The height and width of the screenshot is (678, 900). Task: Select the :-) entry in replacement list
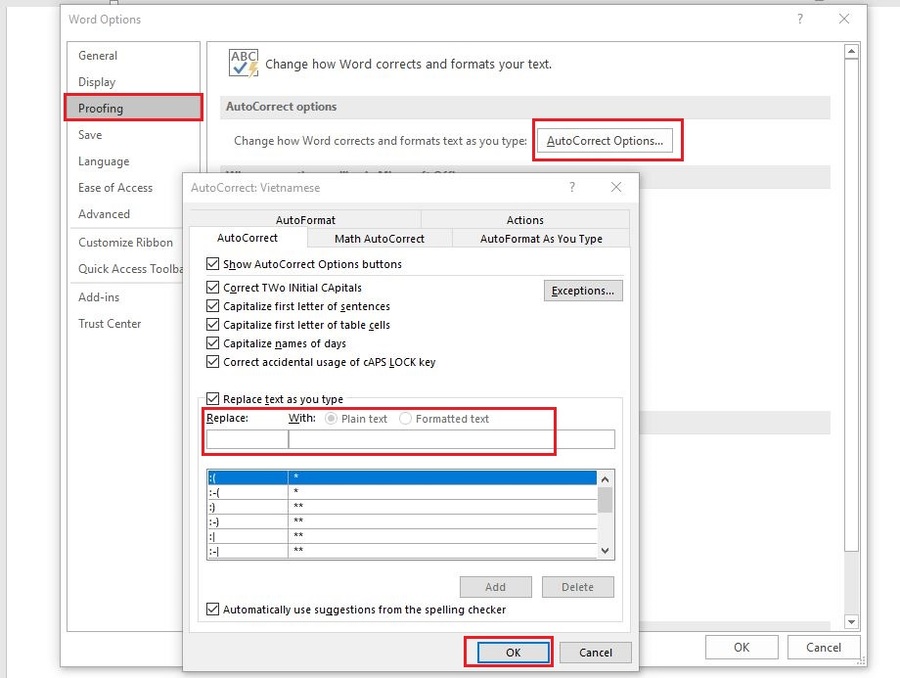coord(402,521)
